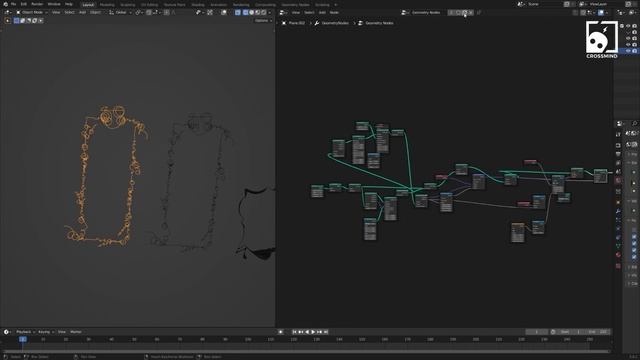The image size is (640, 360).
Task: Click the current frame number field
Action: [x=536, y=332]
